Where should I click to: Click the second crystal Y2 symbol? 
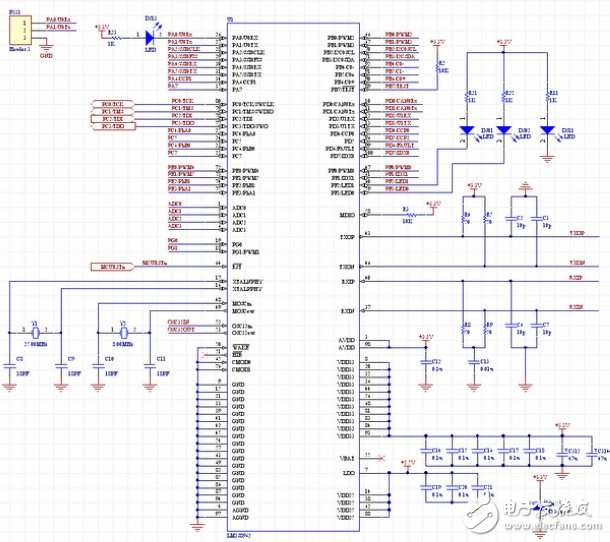(123, 332)
